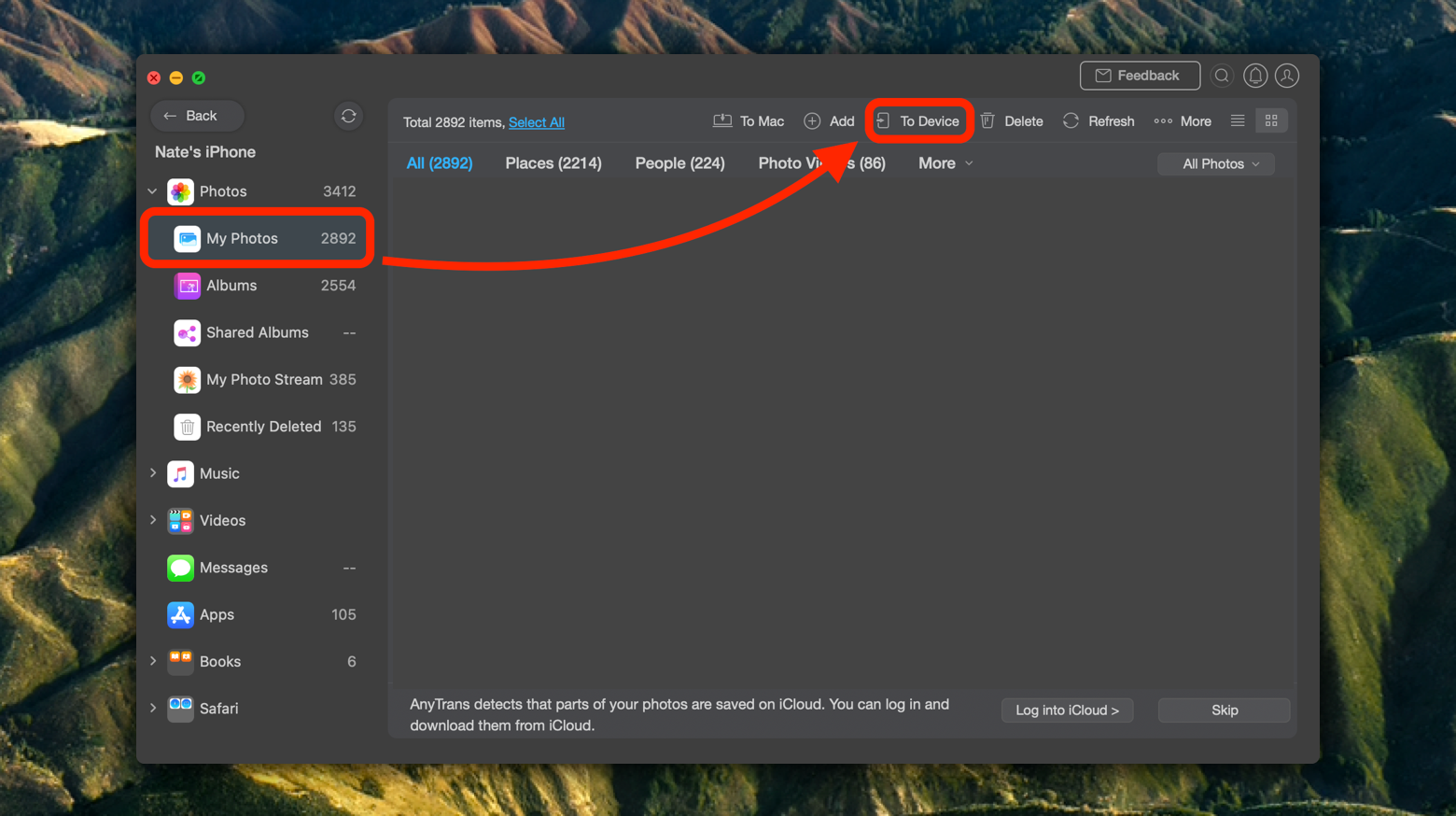Switch to Places (2214) tab
The height and width of the screenshot is (816, 1456).
coord(553,163)
